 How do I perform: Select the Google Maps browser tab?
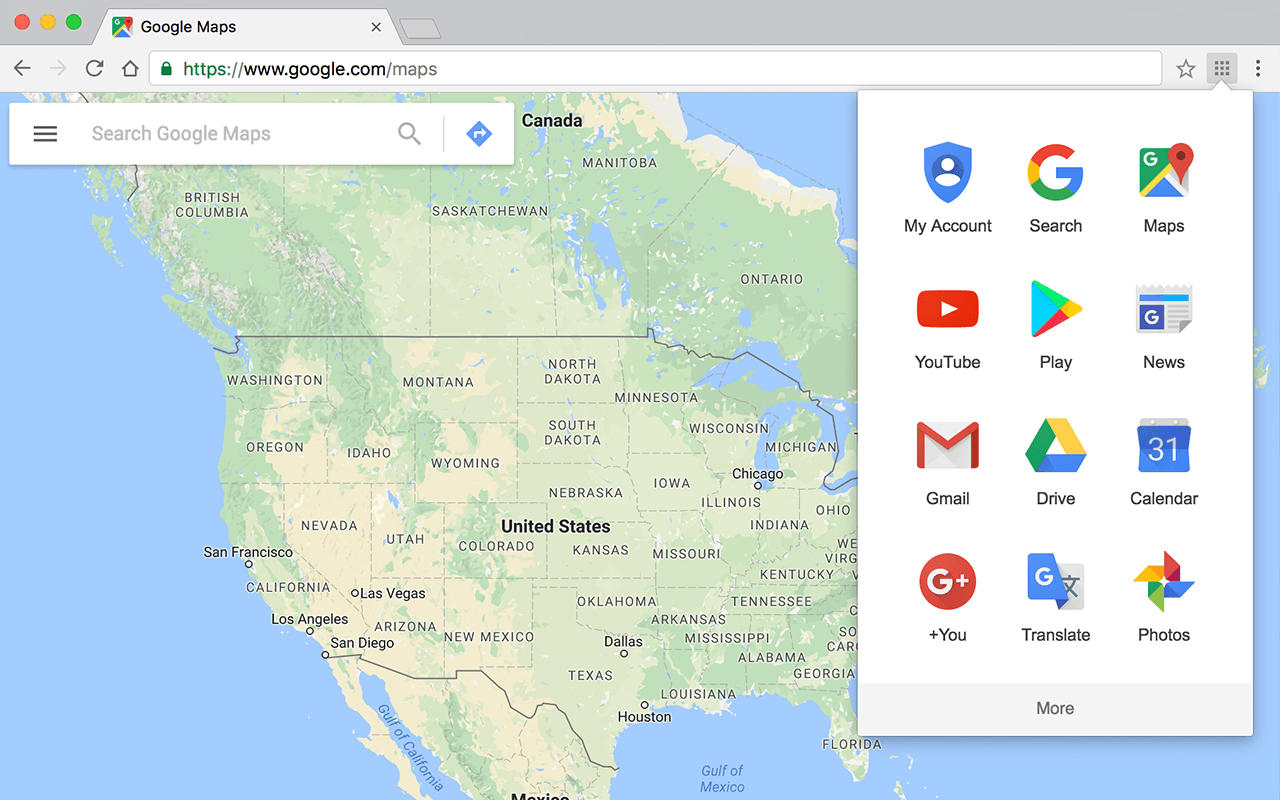click(248, 27)
